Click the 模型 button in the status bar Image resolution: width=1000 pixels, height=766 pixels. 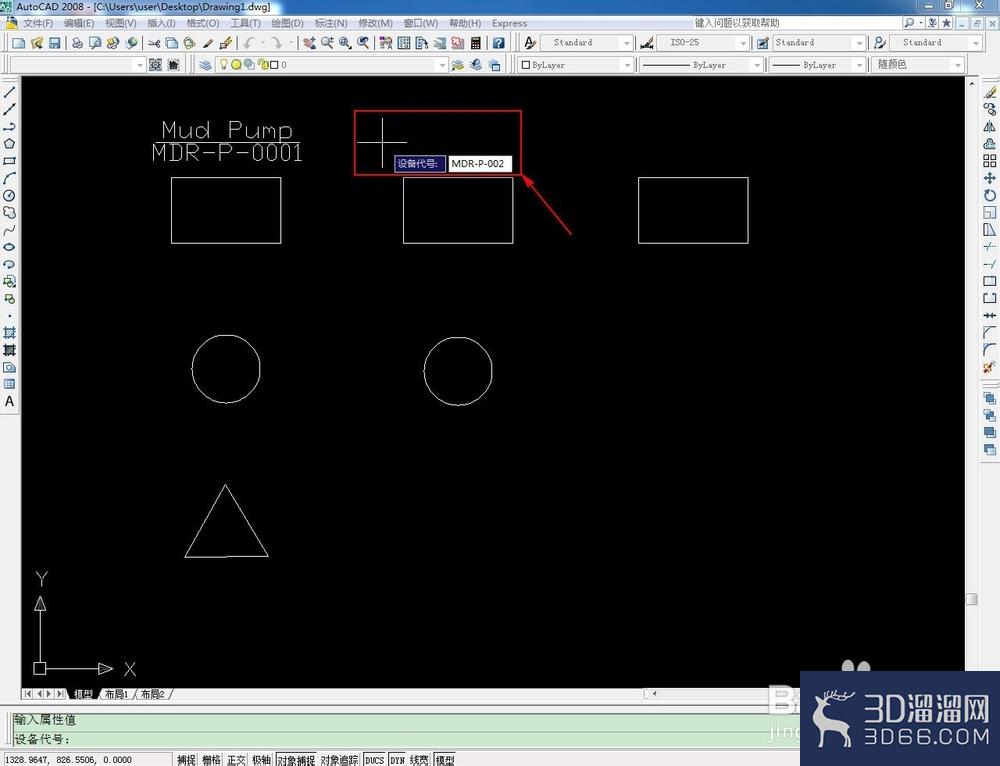pos(445,760)
